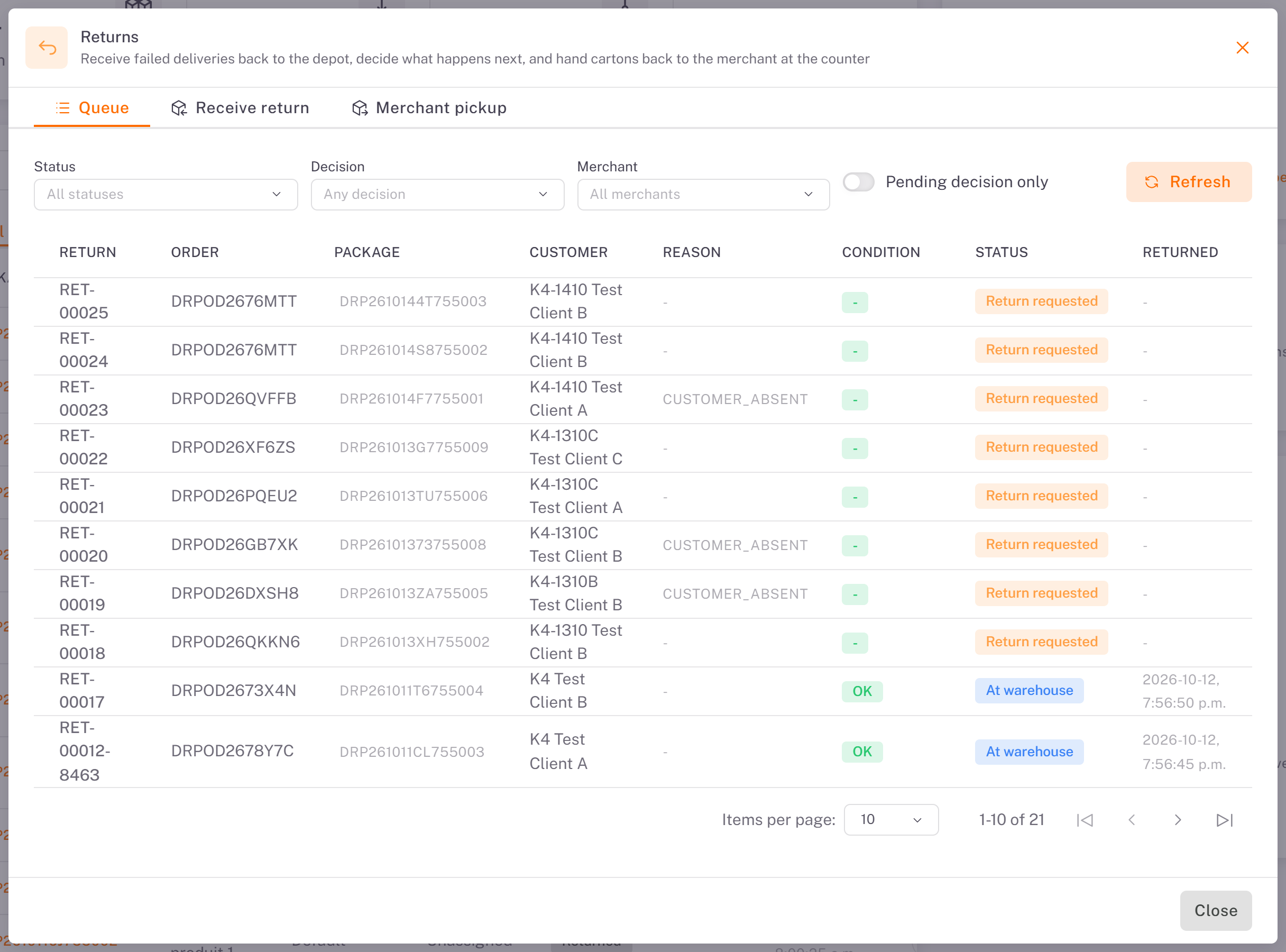Toggle the Pending decision only switch
The image size is (1286, 952).
coord(859,181)
